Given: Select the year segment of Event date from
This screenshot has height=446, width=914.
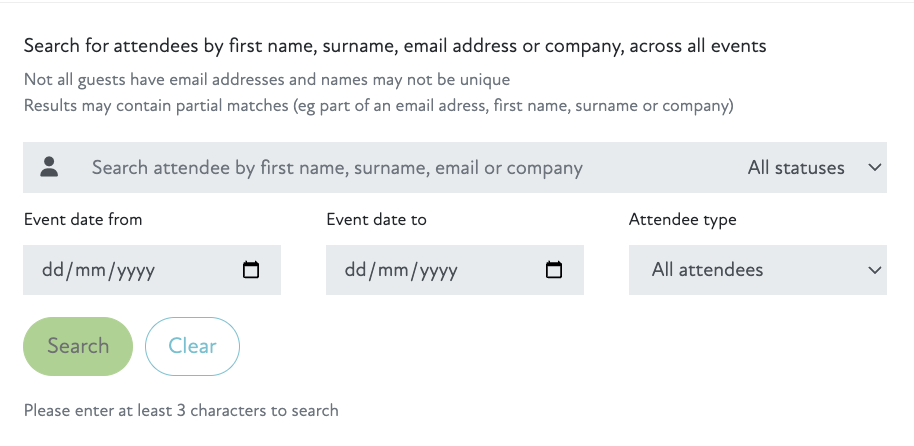Looking at the screenshot, I should 134,270.
